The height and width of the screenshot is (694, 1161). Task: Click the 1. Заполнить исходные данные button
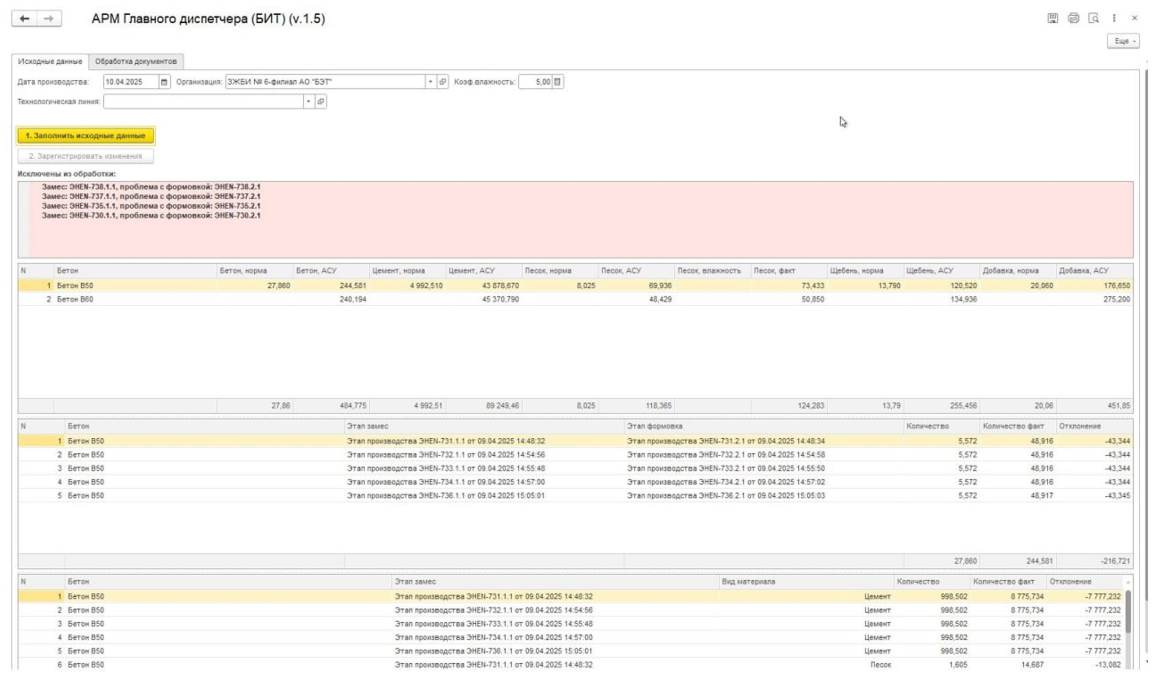tap(86, 136)
